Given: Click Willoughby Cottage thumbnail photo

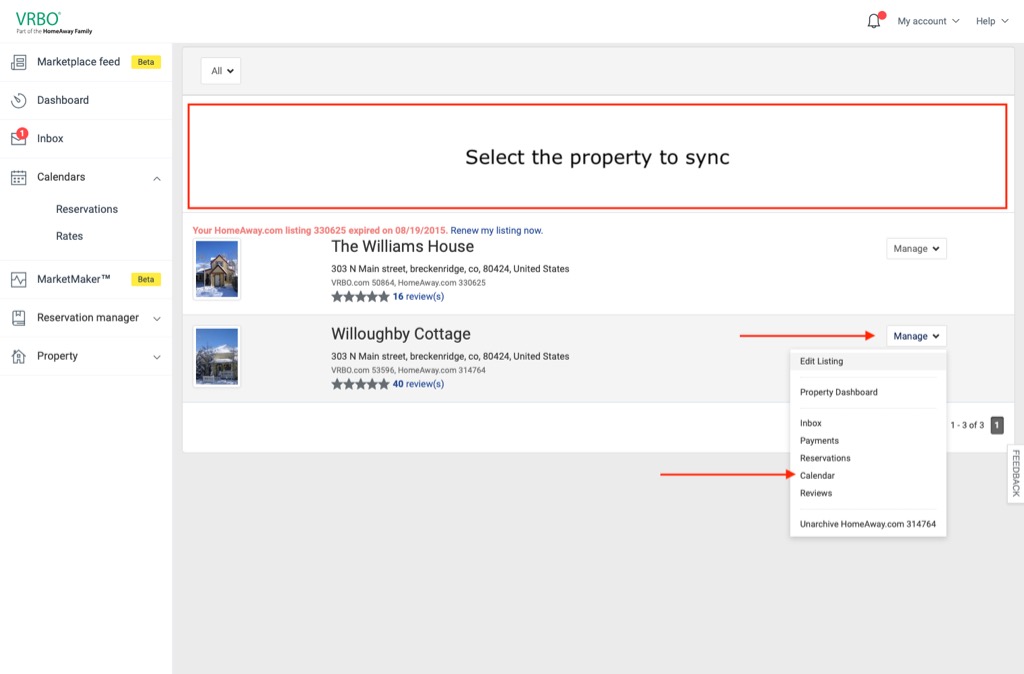Looking at the screenshot, I should [217, 357].
